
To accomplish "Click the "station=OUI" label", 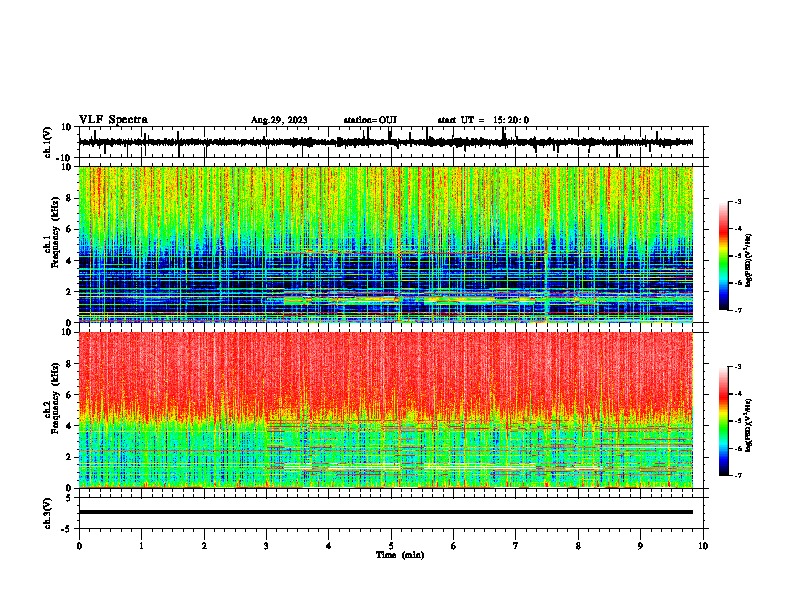I will pos(370,120).
